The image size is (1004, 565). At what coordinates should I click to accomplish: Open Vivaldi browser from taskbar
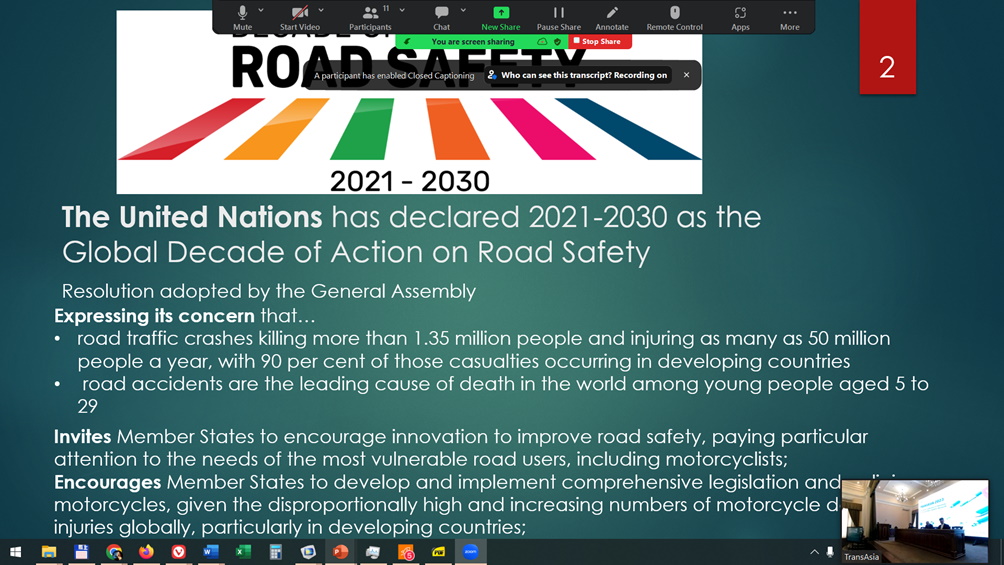(x=179, y=552)
